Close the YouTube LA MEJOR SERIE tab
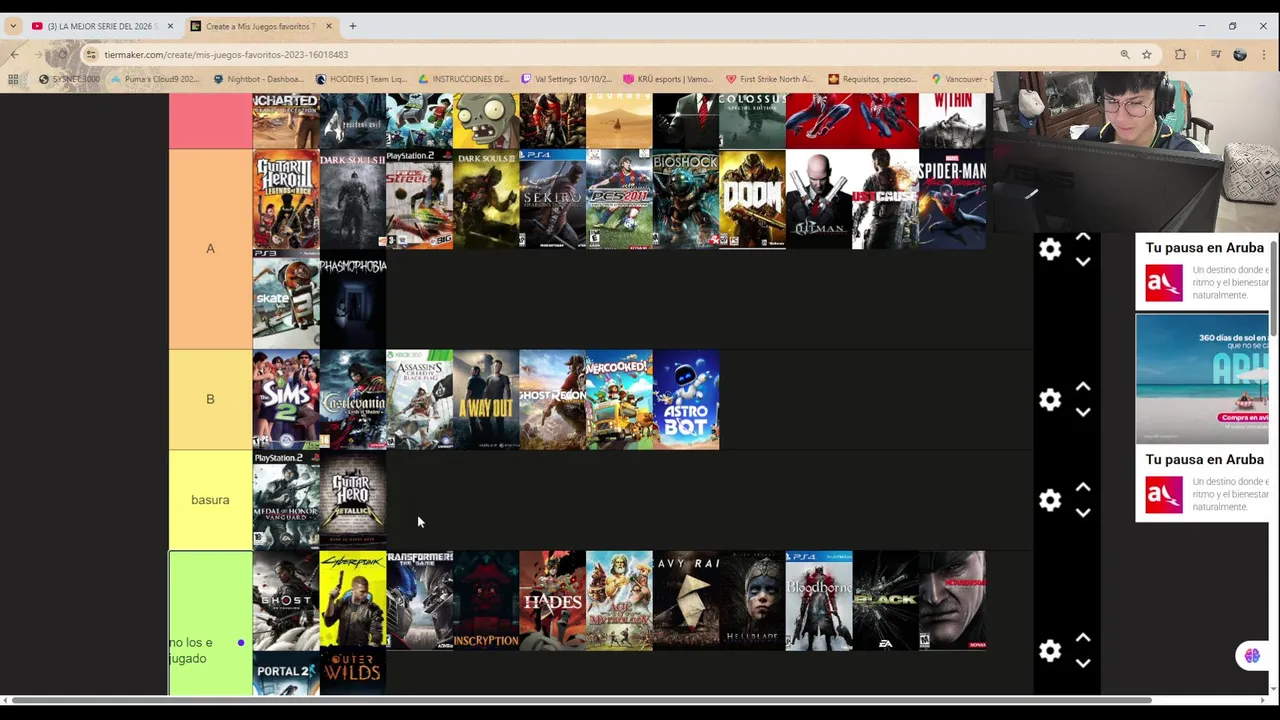This screenshot has height=720, width=1280. pos(170,26)
